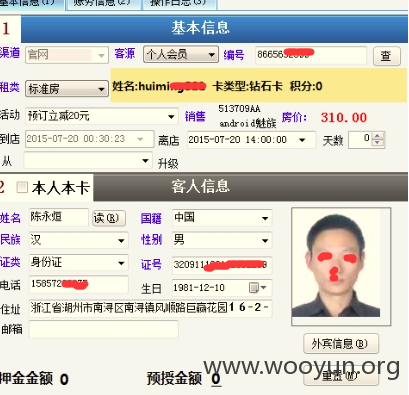Expand the 客源 dropdown 个人会员
Viewport: 409px width, 395px height.
click(x=181, y=54)
